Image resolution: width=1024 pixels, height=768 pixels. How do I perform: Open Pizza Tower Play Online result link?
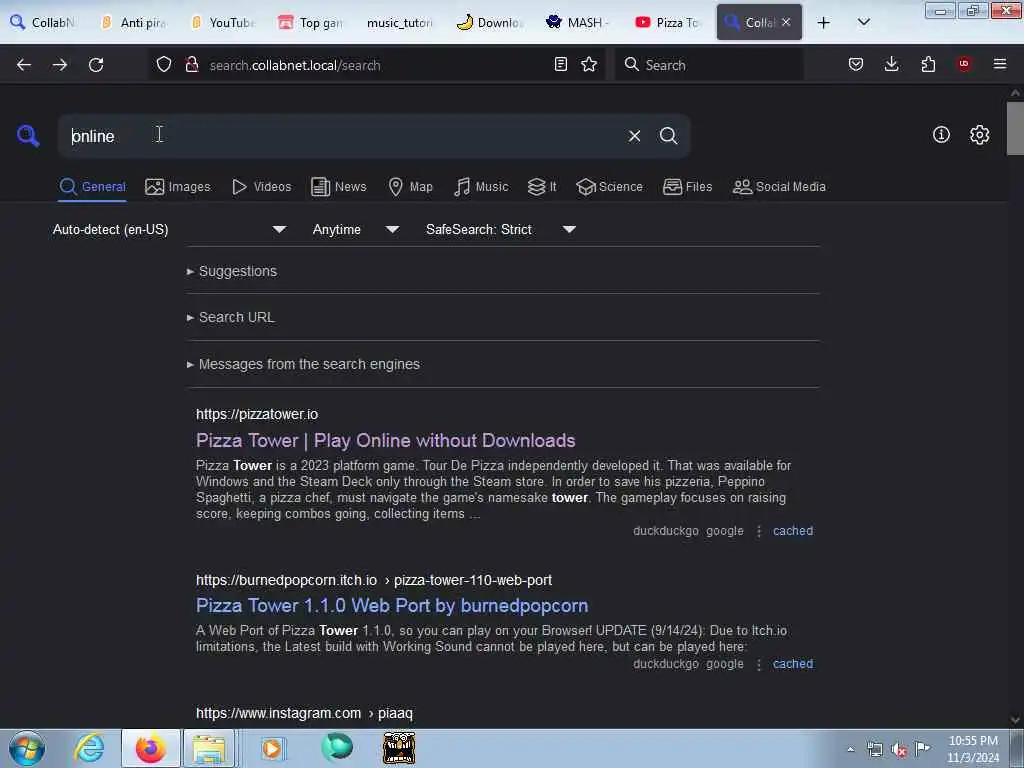tap(385, 441)
